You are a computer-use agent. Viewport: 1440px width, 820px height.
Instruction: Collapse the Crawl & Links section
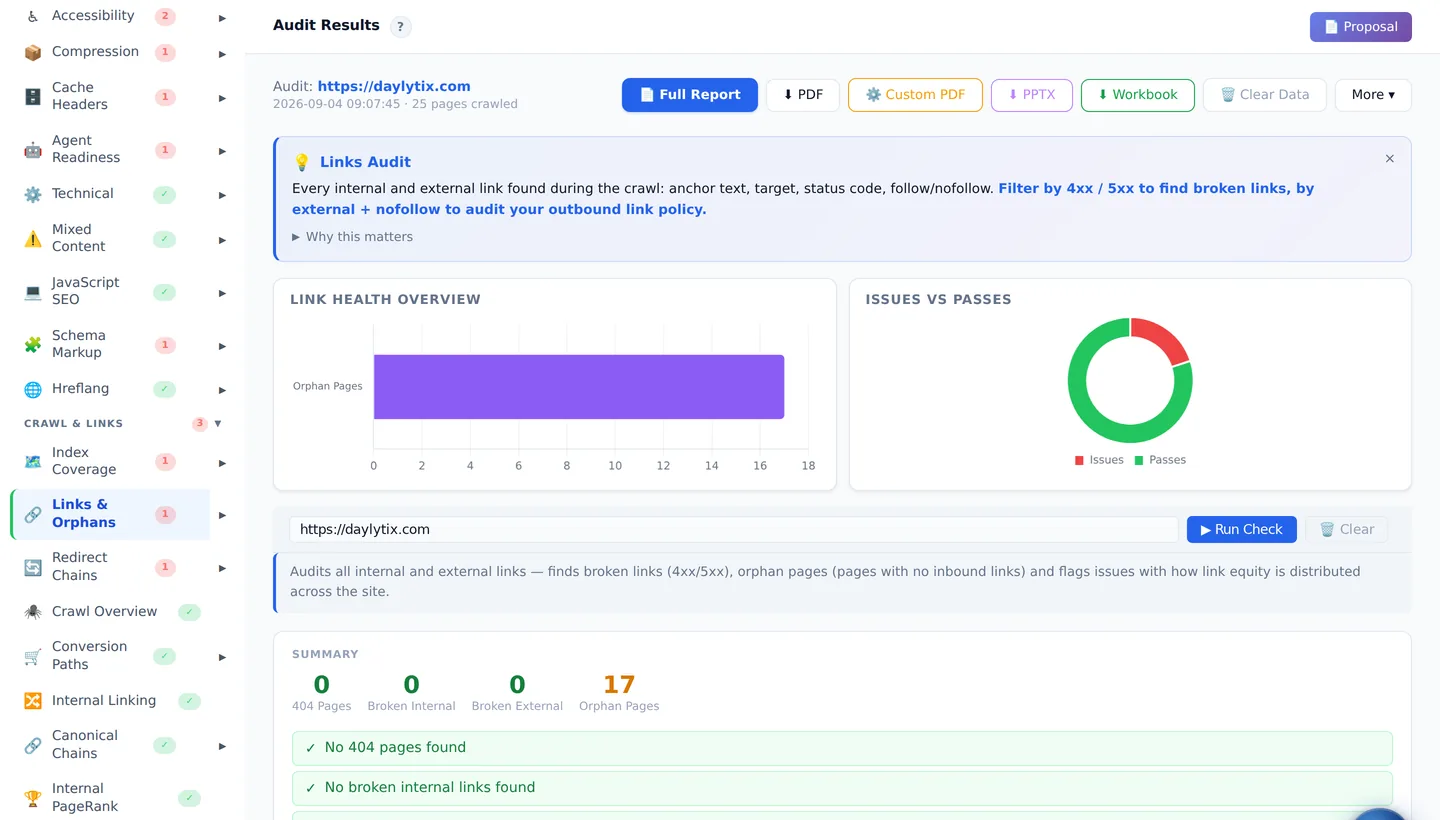click(x=218, y=424)
